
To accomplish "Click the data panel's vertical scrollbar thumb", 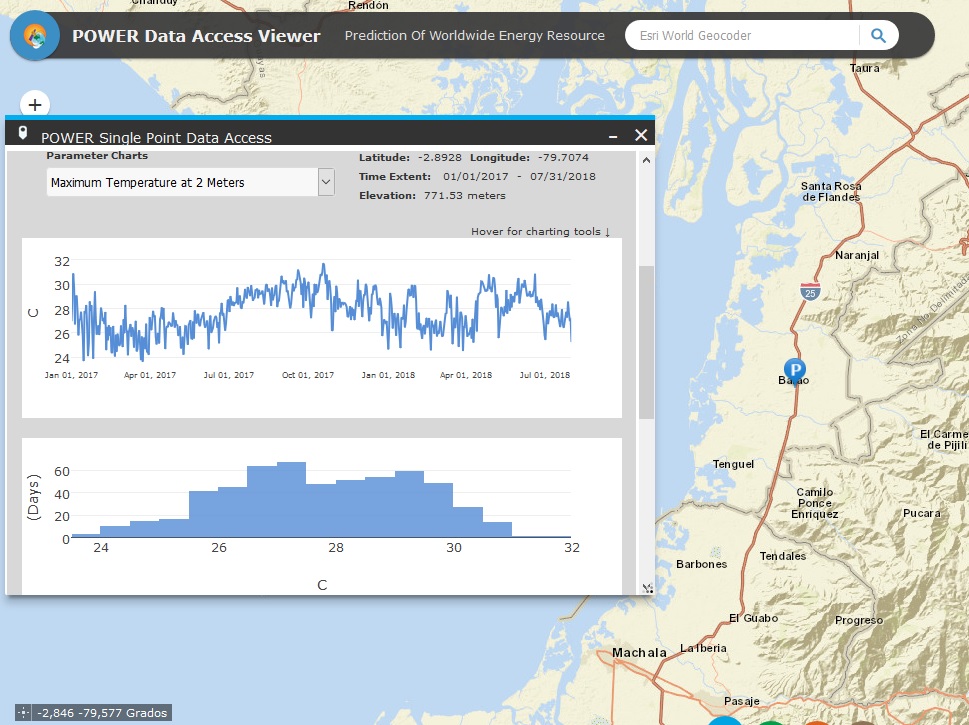I will pyautogui.click(x=646, y=340).
